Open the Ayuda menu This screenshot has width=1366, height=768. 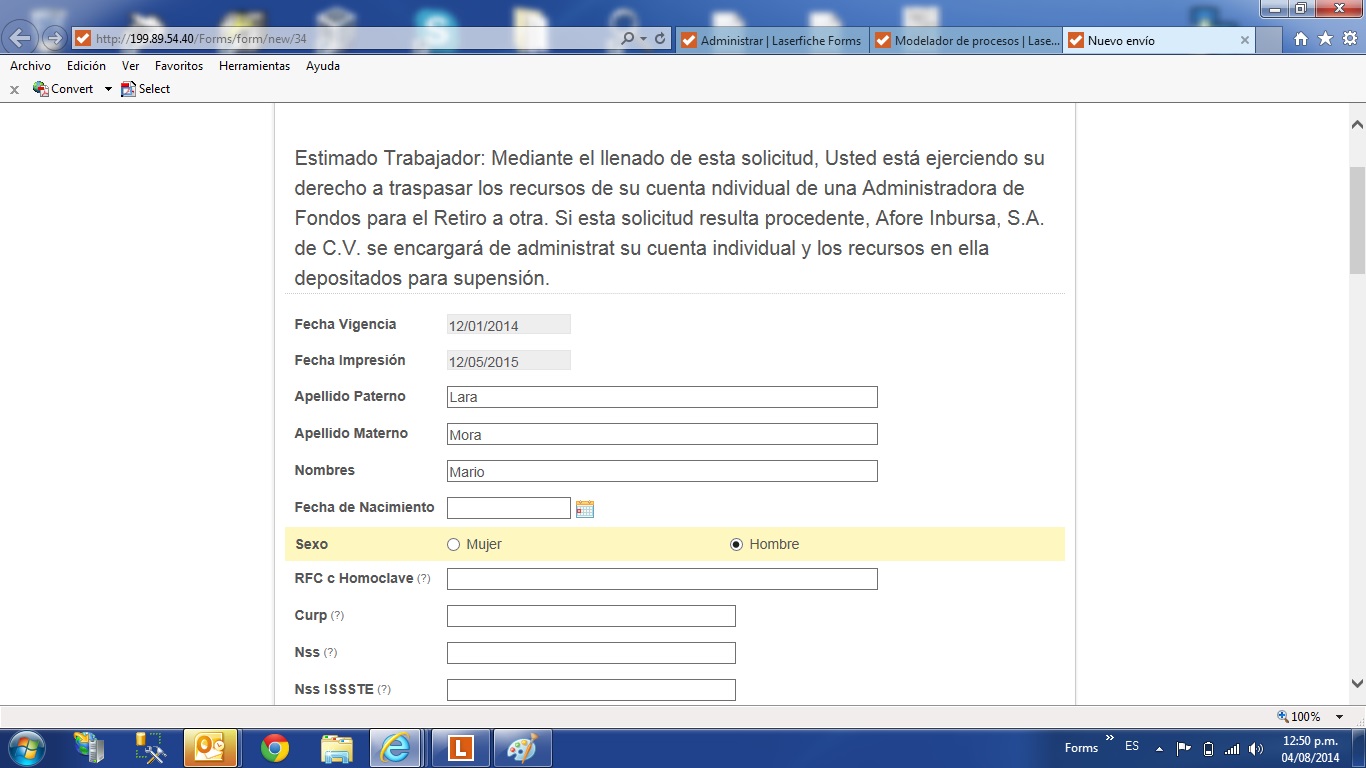pos(323,66)
